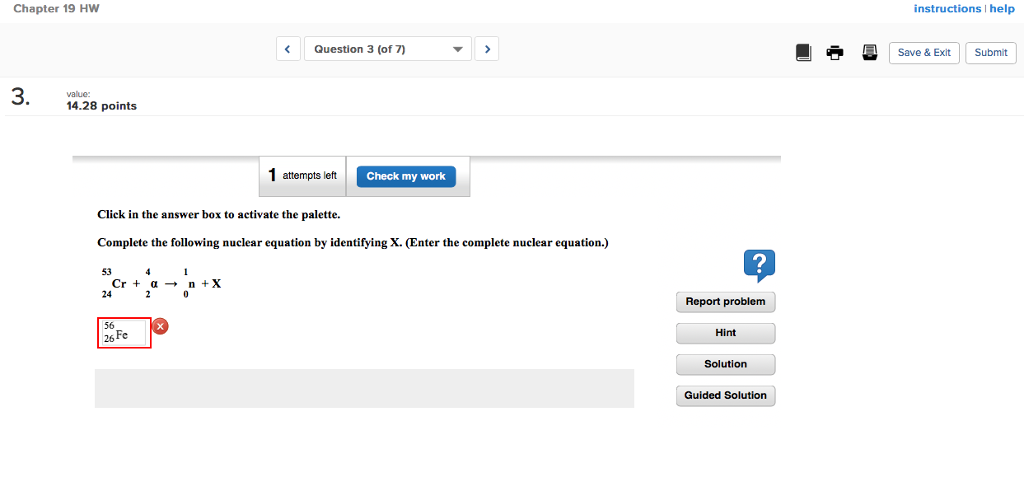Open the Hint button
Screen dimensions: 1024x496
(x=726, y=333)
